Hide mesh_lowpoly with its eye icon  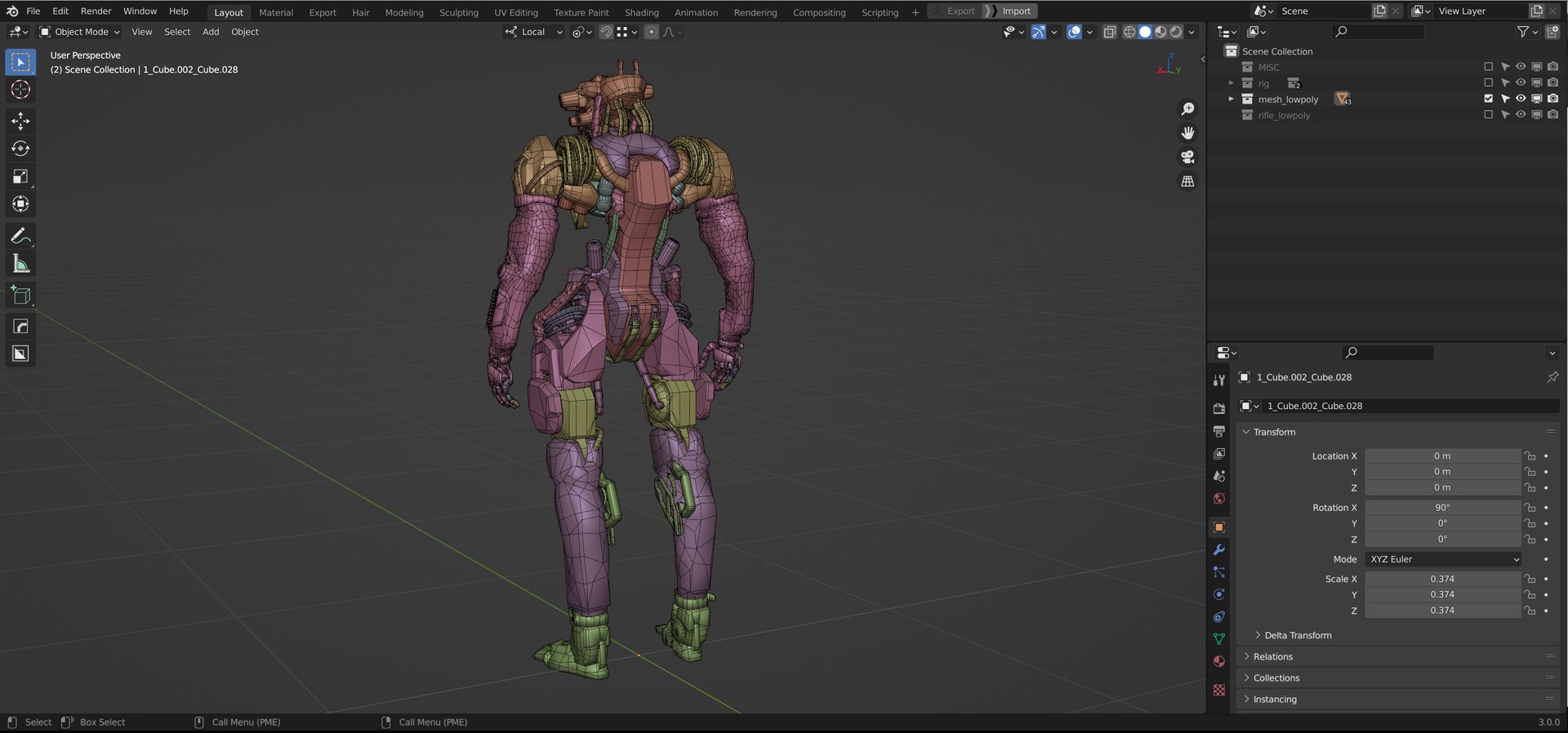[1521, 99]
